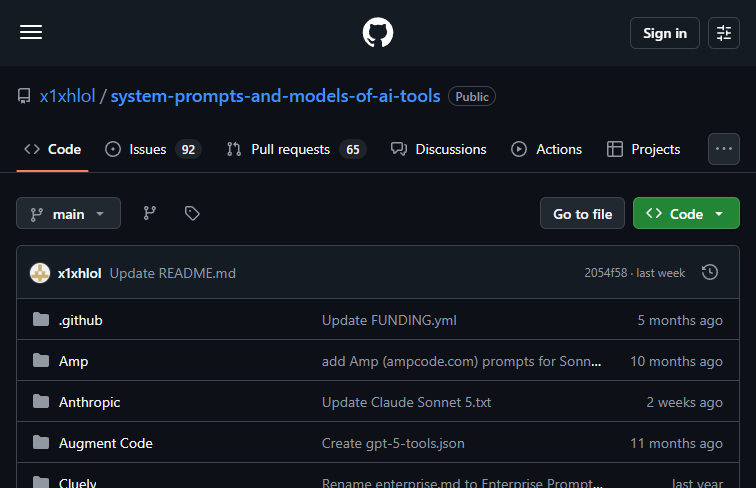
Task: Open the Augment Code folder
Action: pyautogui.click(x=106, y=443)
